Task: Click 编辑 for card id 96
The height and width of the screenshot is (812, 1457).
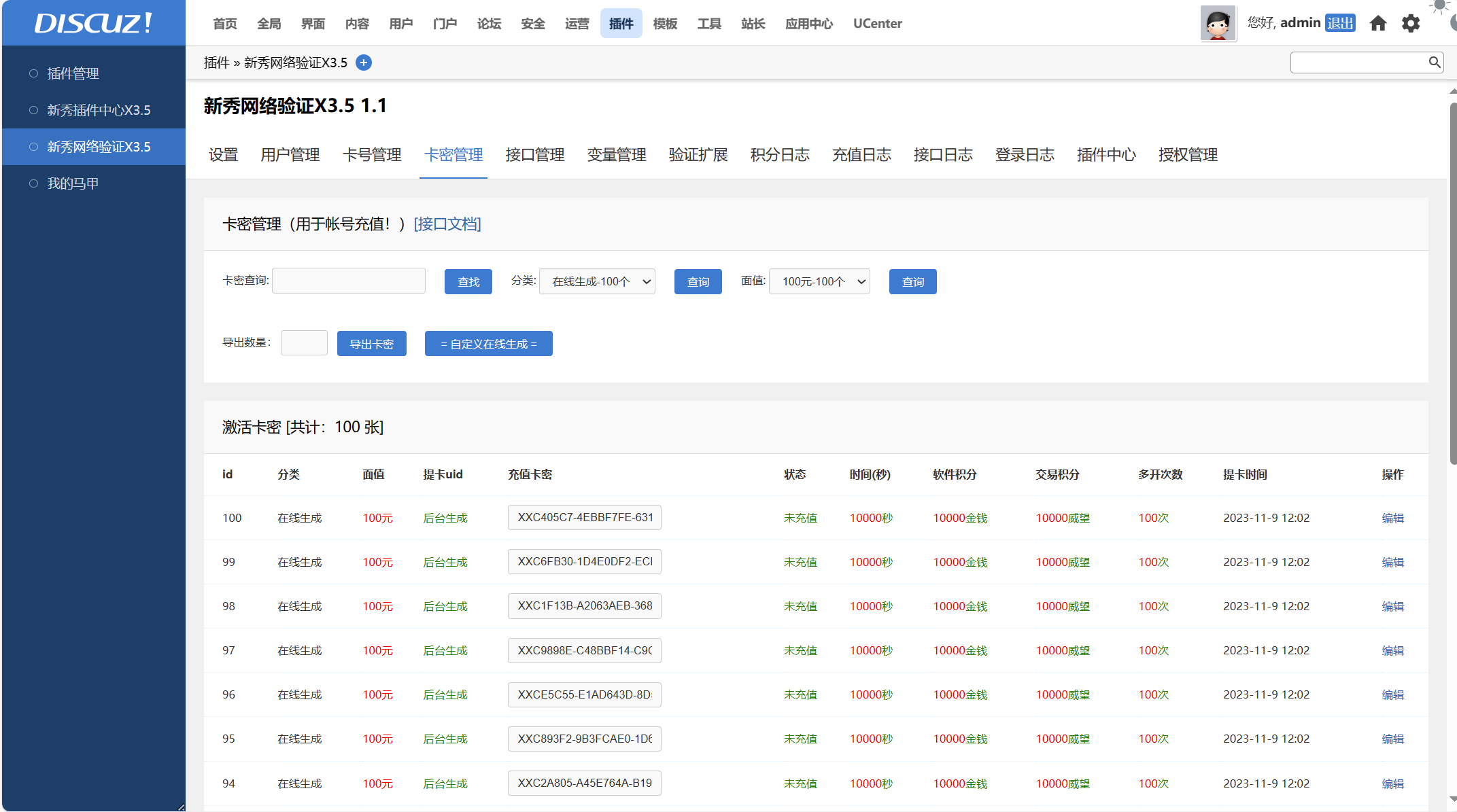Action: [1392, 694]
